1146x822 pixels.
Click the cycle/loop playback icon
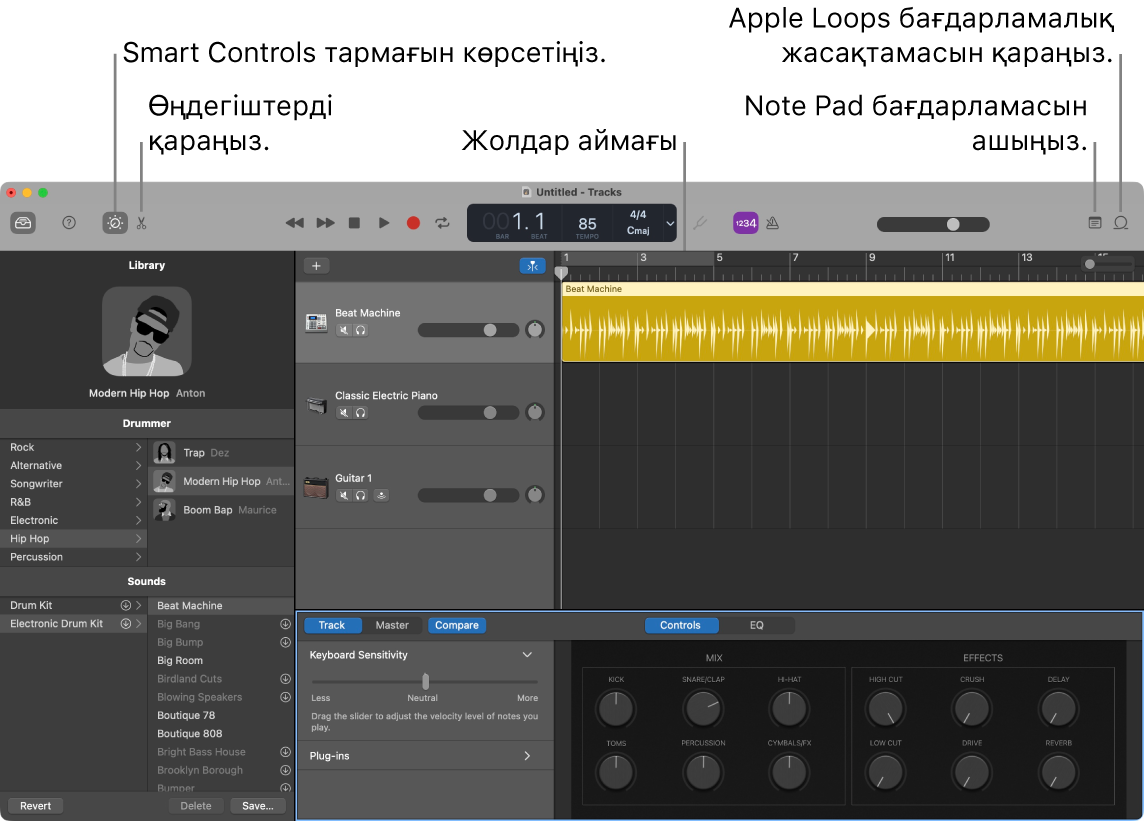coord(442,222)
